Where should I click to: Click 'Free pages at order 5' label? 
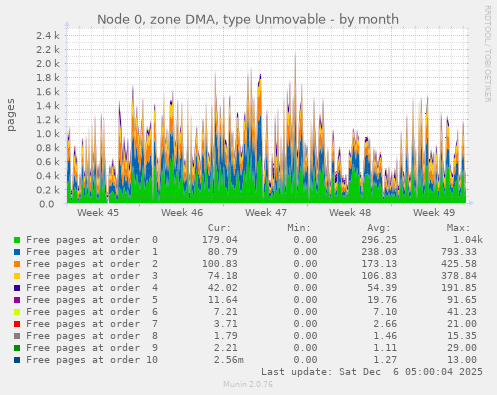pos(92,300)
